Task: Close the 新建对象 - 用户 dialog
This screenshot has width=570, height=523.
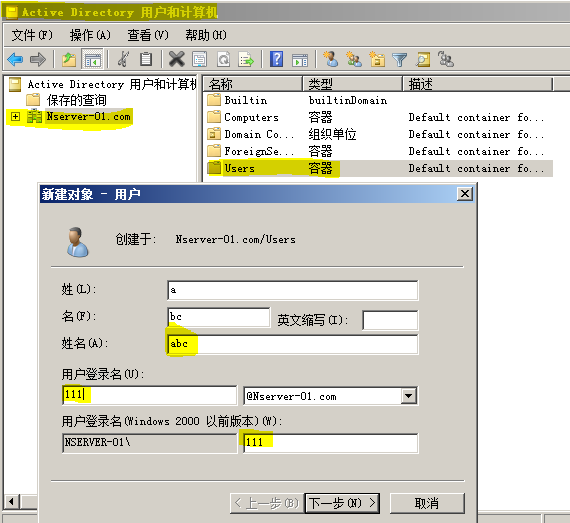Action: point(465,194)
